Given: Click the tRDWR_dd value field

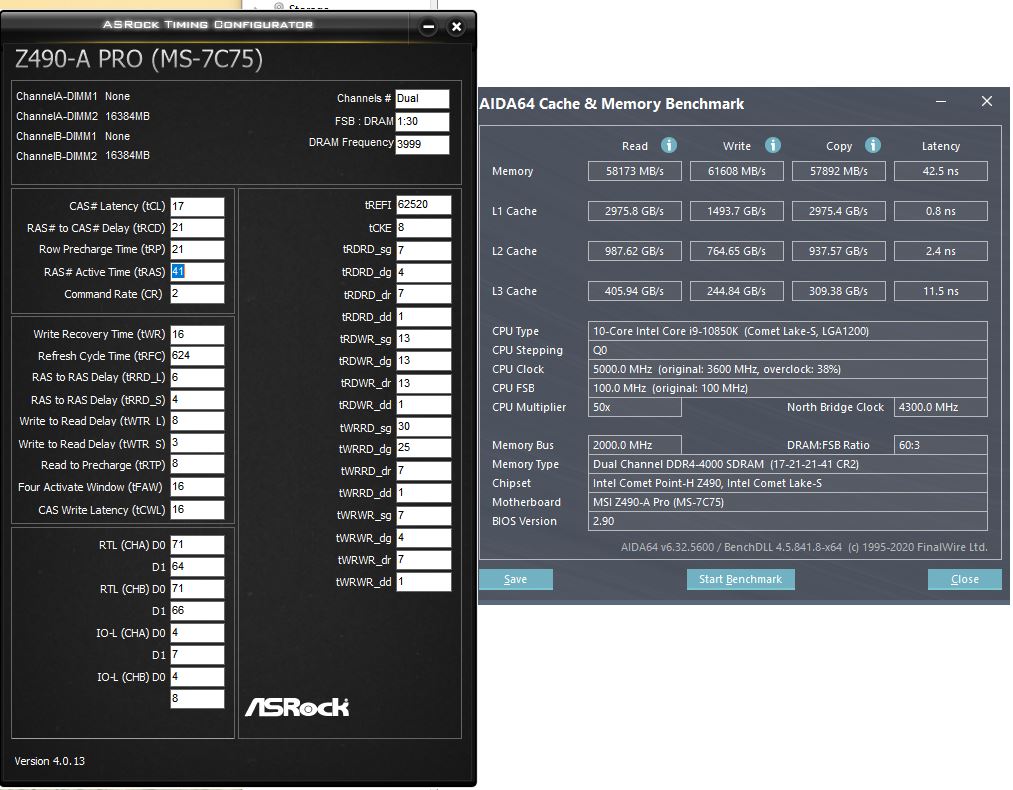Looking at the screenshot, I should (423, 405).
